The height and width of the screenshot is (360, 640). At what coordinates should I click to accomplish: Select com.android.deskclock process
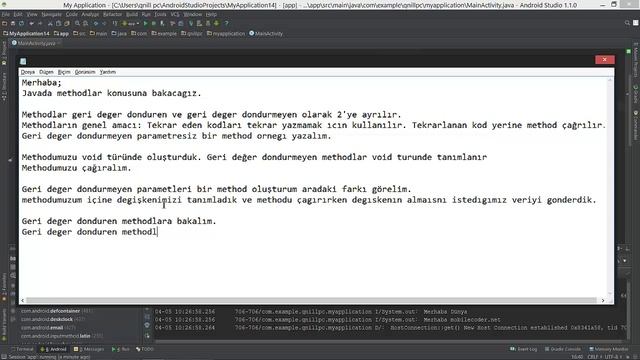coord(53,319)
